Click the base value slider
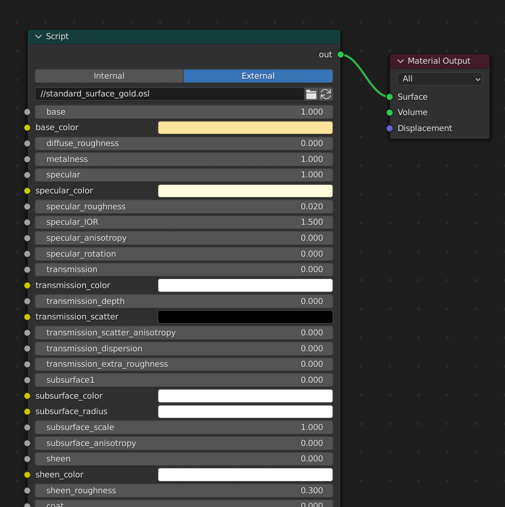The image size is (505, 507). (184, 112)
